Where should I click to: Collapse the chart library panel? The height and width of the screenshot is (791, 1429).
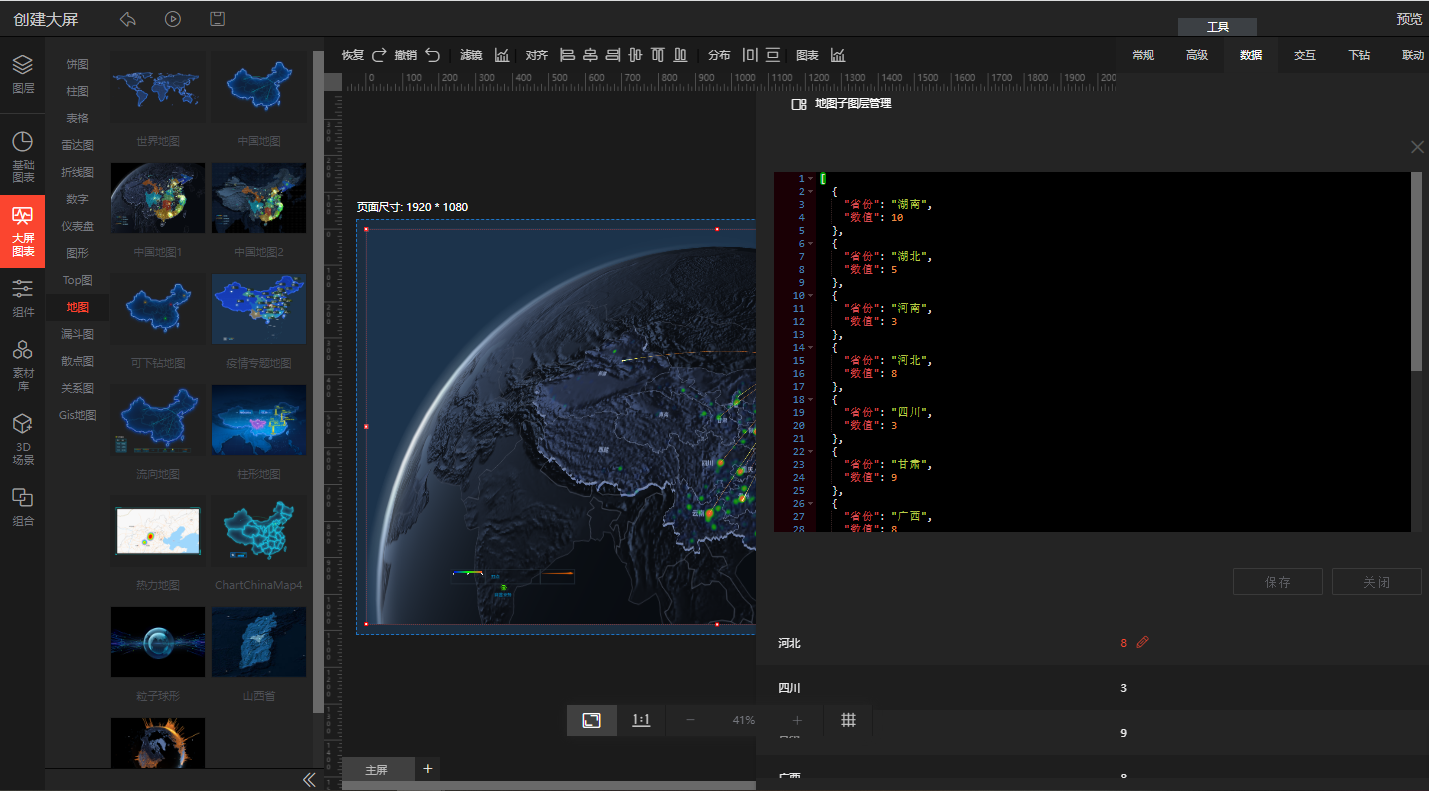tap(309, 779)
